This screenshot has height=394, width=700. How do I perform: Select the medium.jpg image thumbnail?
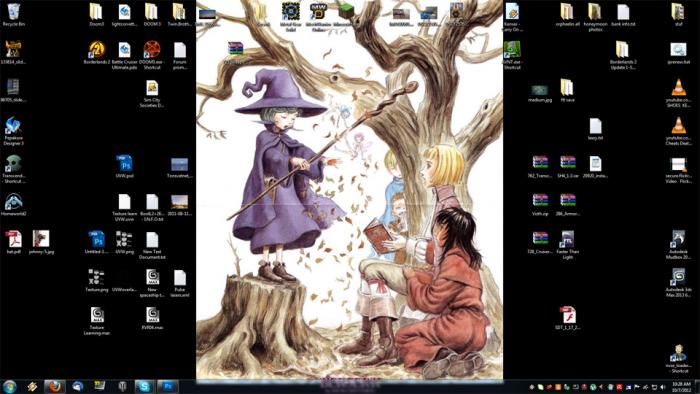[539, 91]
